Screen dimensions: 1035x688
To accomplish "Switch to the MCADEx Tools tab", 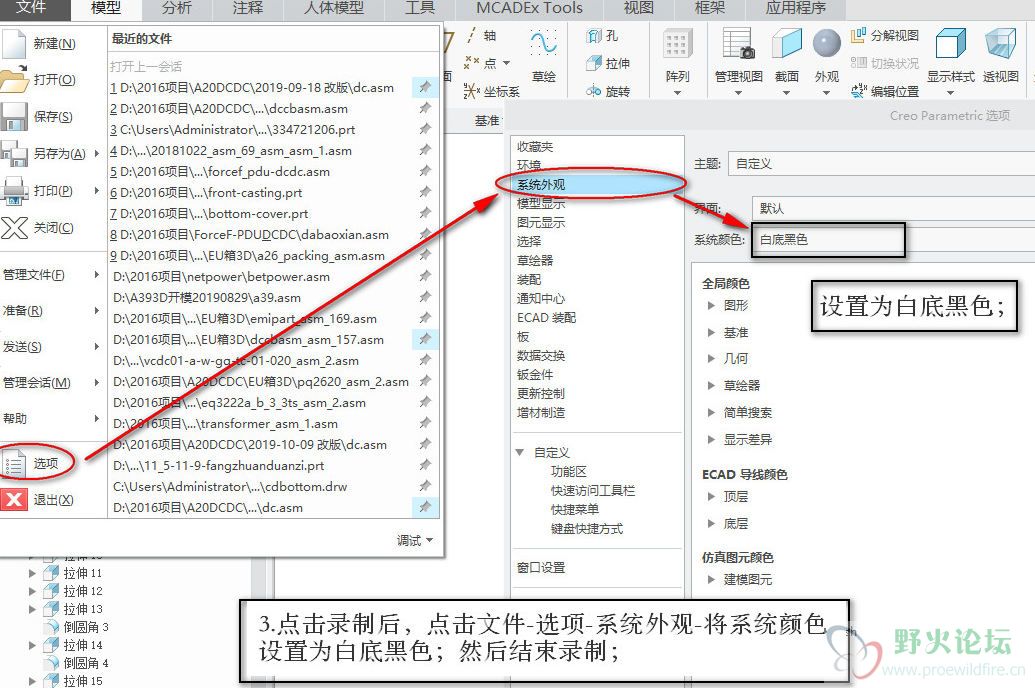I will tap(529, 8).
